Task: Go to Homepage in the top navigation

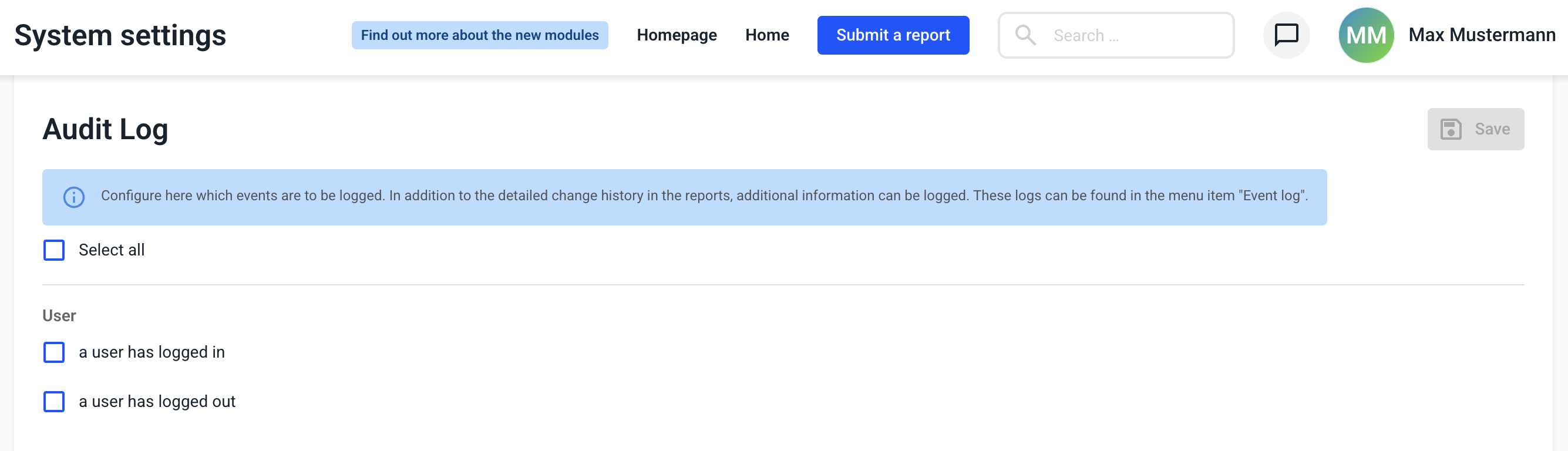Action: (677, 35)
